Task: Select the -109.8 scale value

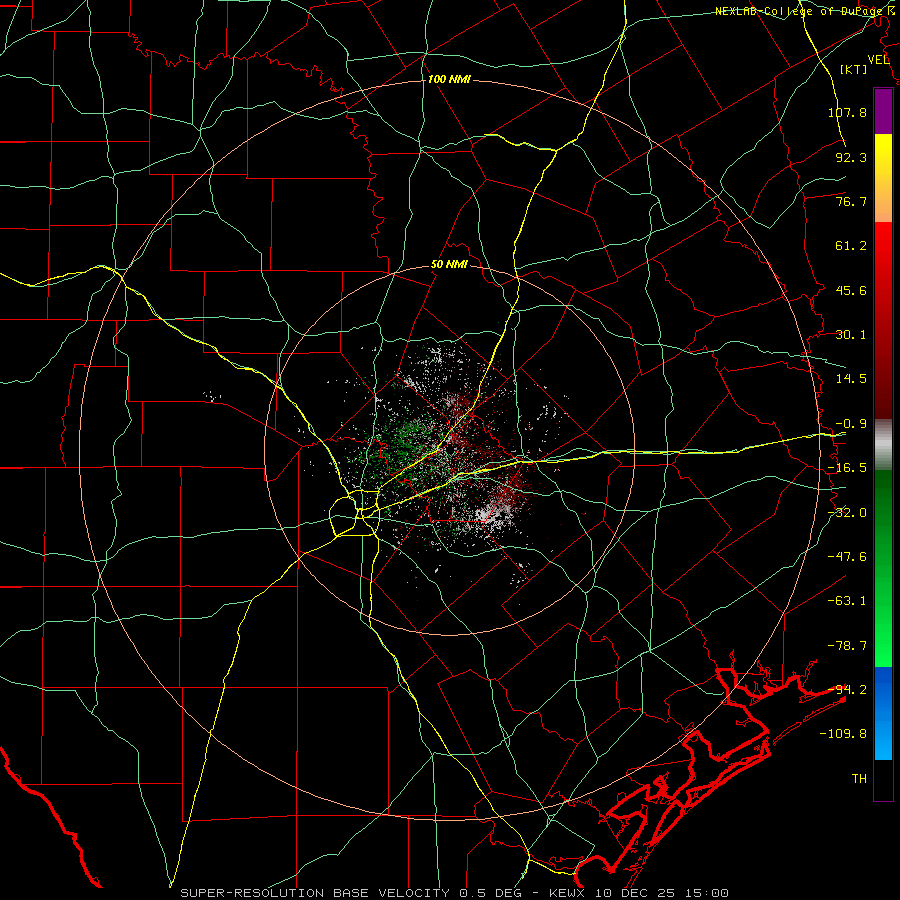Action: (843, 734)
